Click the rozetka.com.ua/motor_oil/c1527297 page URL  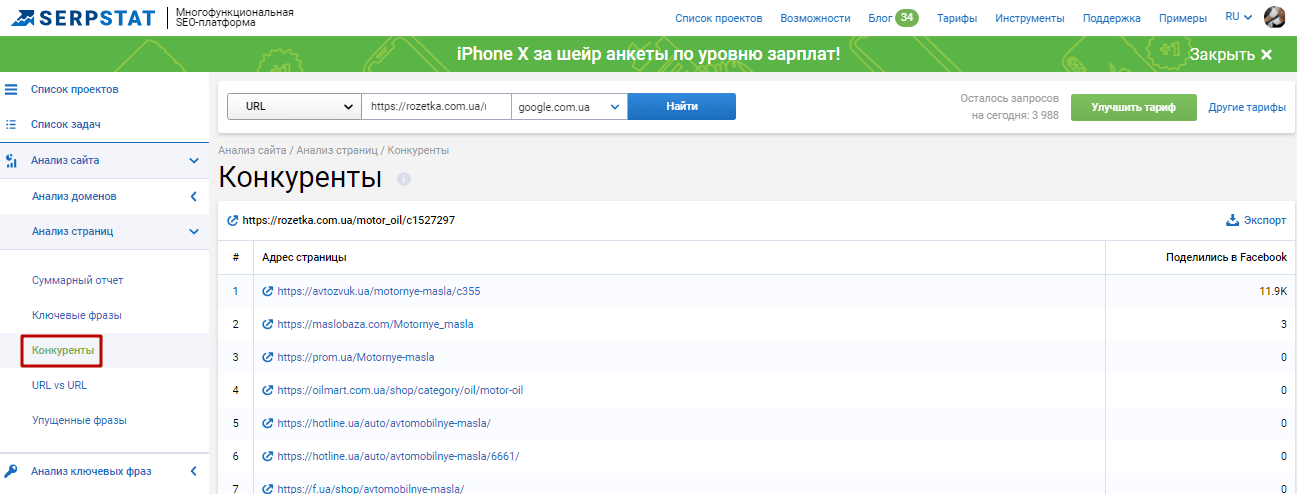click(x=349, y=220)
